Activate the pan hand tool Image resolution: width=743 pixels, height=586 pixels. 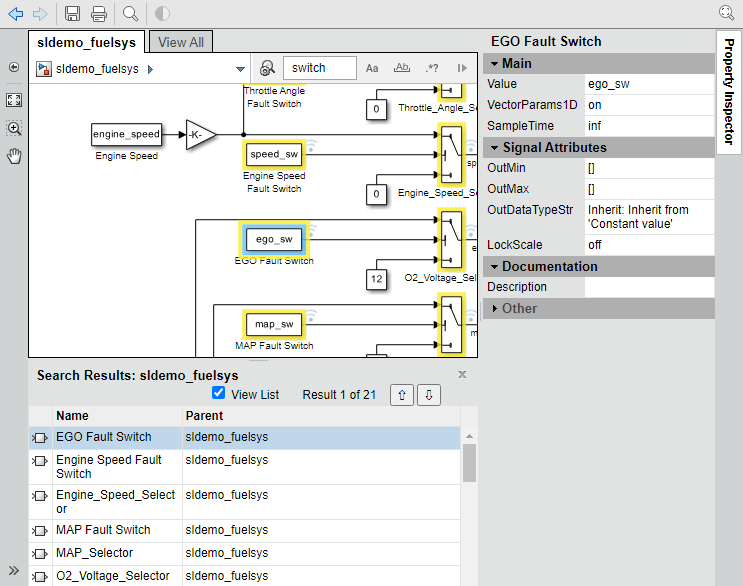pos(14,156)
